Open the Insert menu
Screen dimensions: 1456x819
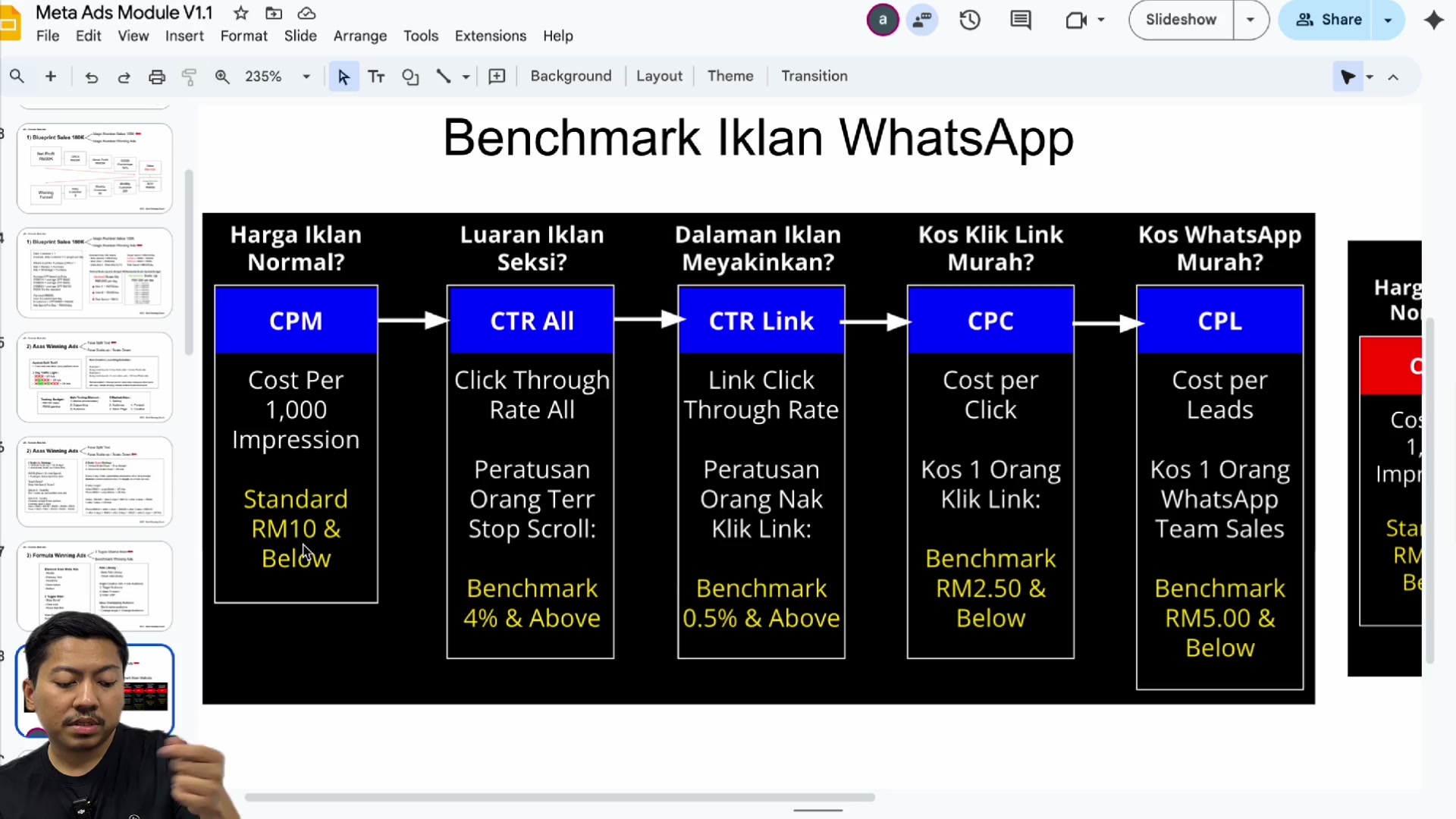tap(184, 36)
